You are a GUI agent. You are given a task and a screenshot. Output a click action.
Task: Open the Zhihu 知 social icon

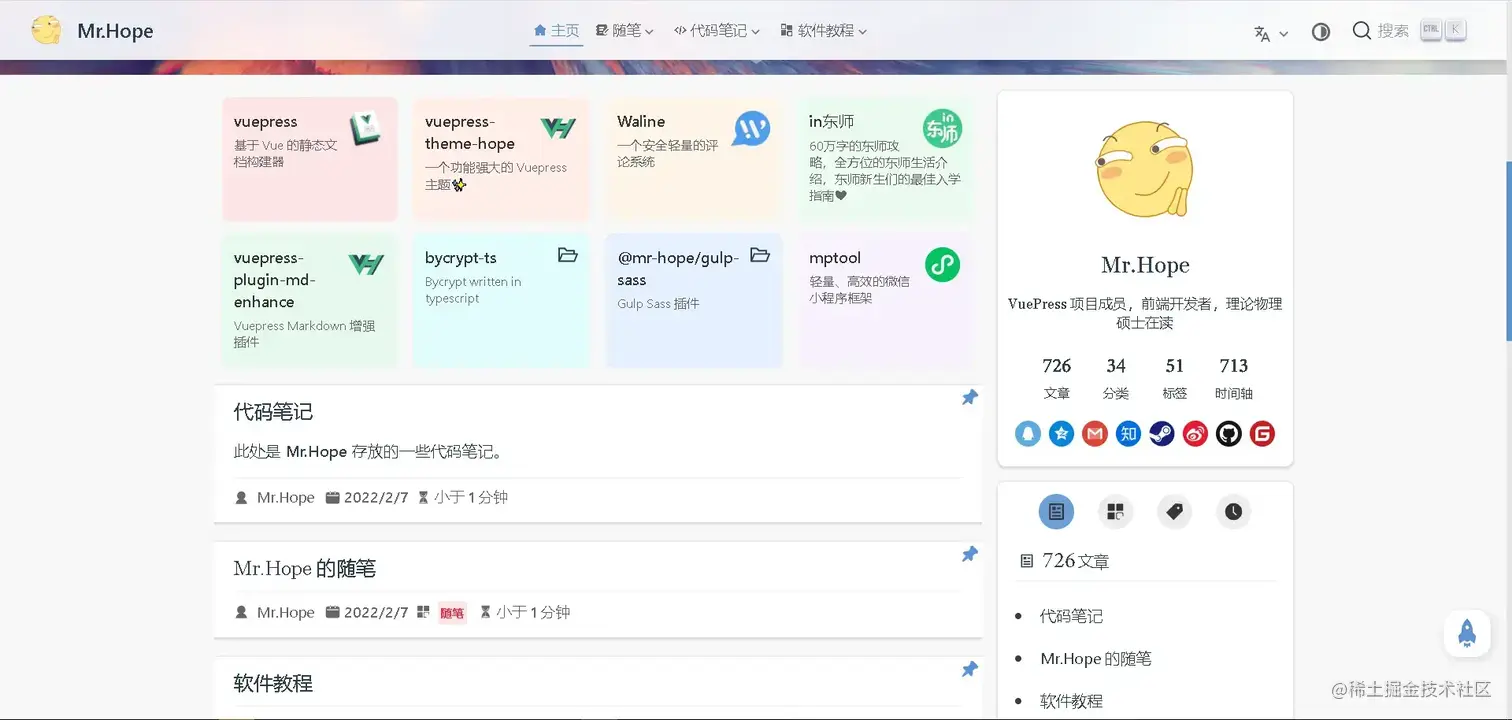click(1128, 434)
